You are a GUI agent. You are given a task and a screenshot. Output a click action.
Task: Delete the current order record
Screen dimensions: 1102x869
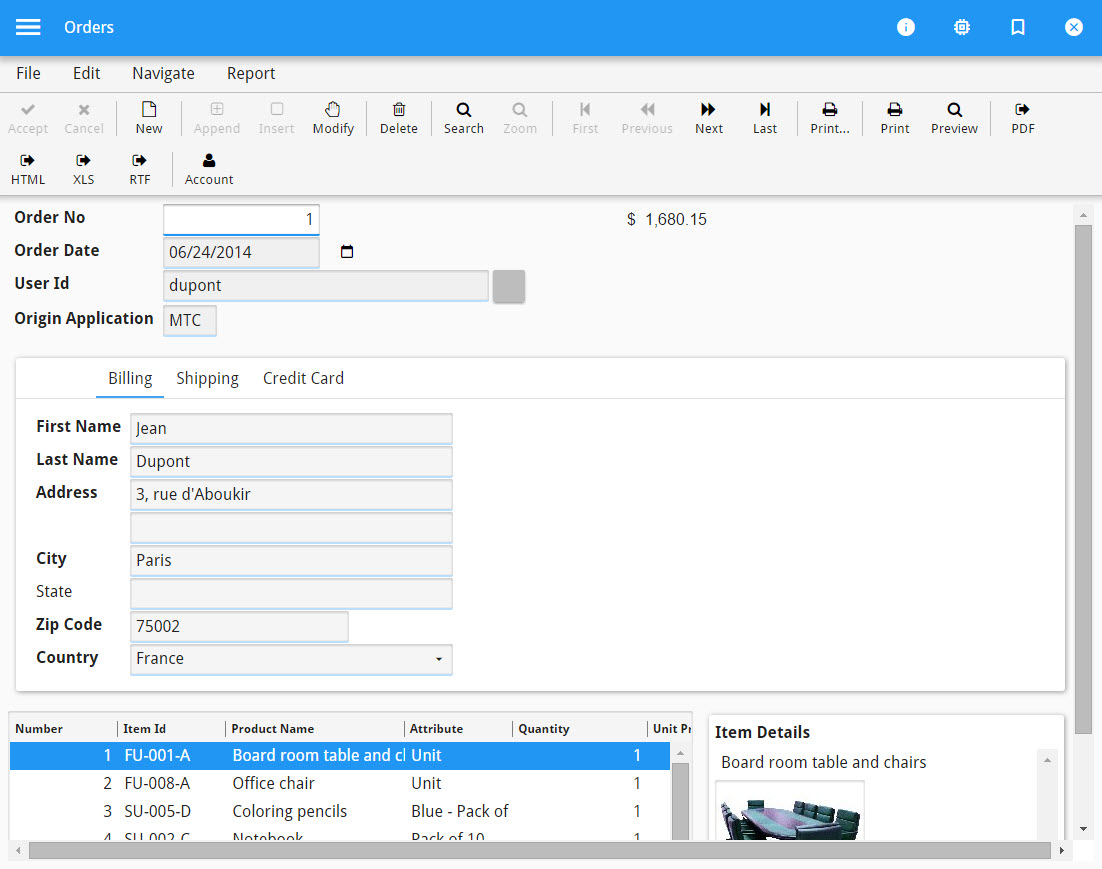[398, 118]
